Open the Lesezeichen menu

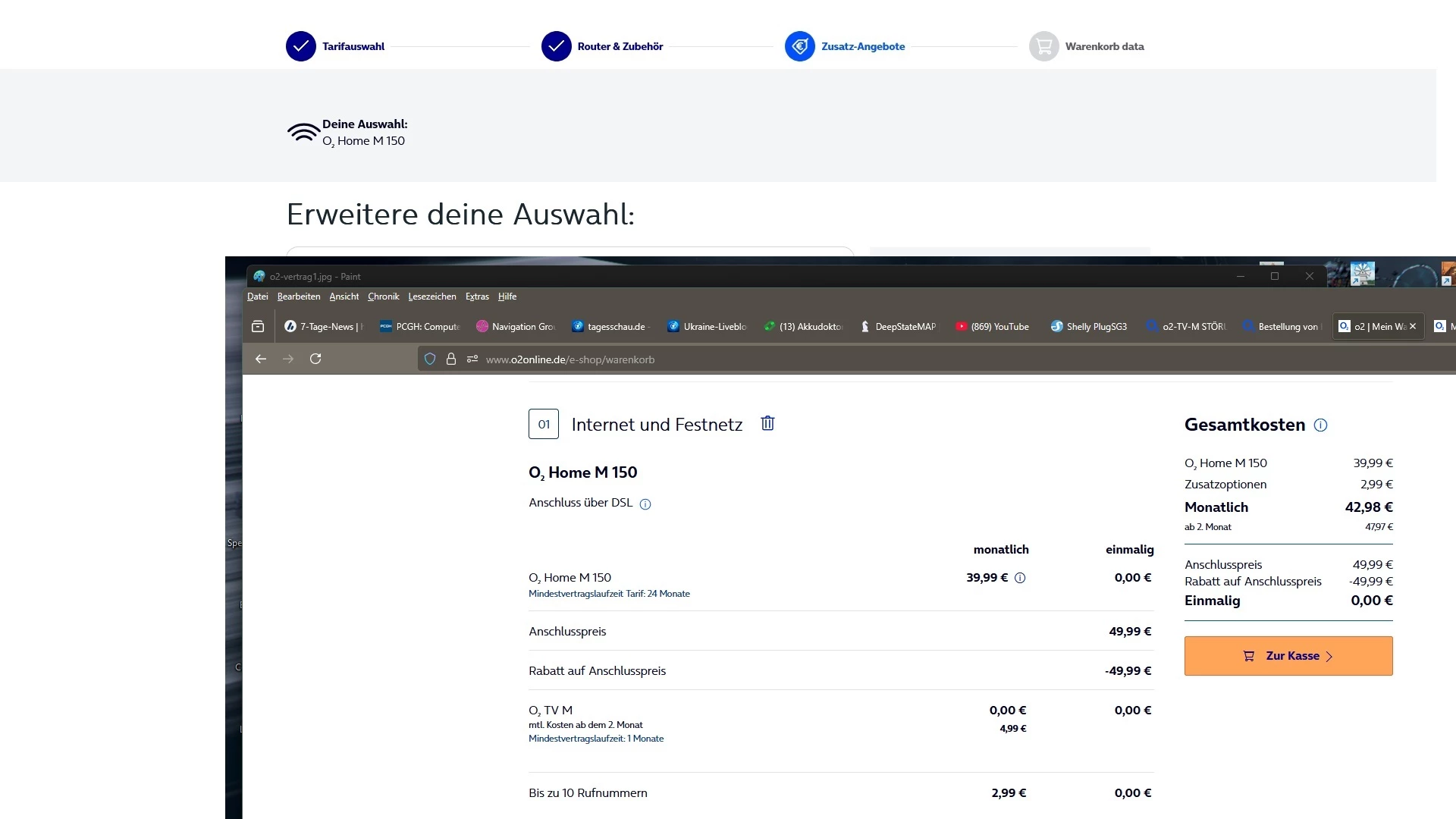click(x=431, y=297)
